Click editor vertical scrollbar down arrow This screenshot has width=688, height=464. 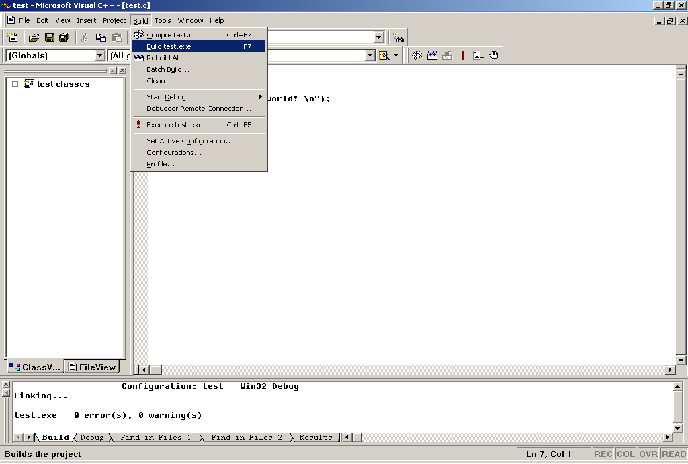681,360
